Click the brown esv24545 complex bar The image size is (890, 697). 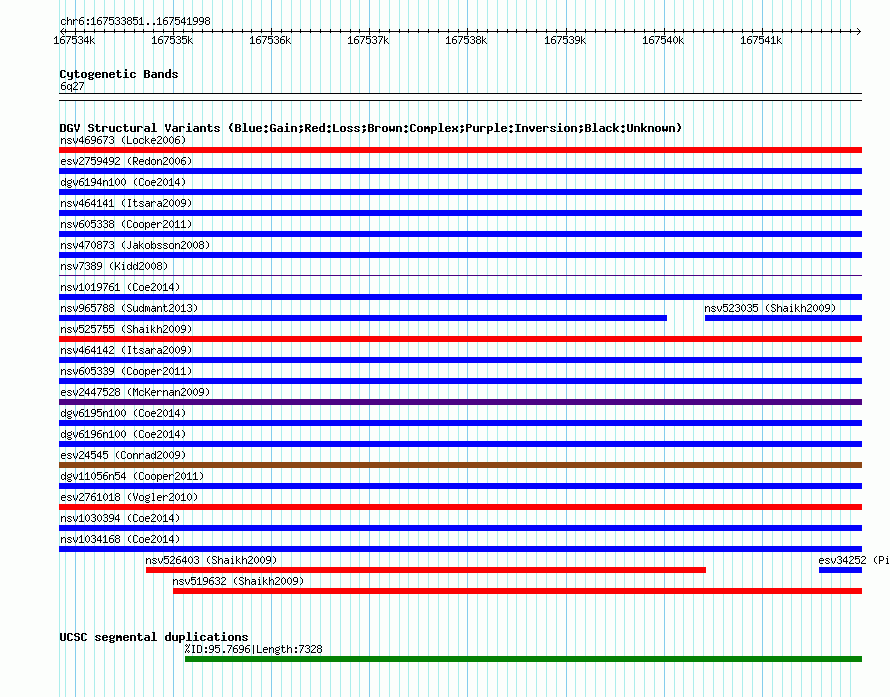[460, 465]
